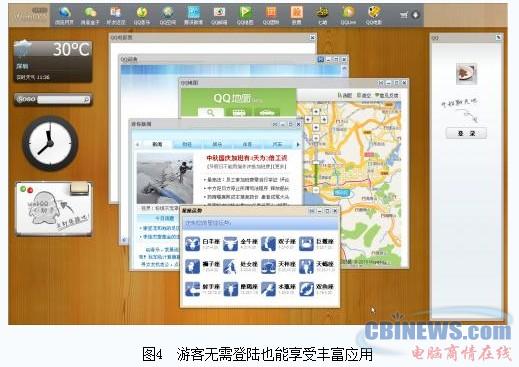The width and height of the screenshot is (519, 367).
Task: Switch to the 财经 tab in news window
Action: [187, 144]
